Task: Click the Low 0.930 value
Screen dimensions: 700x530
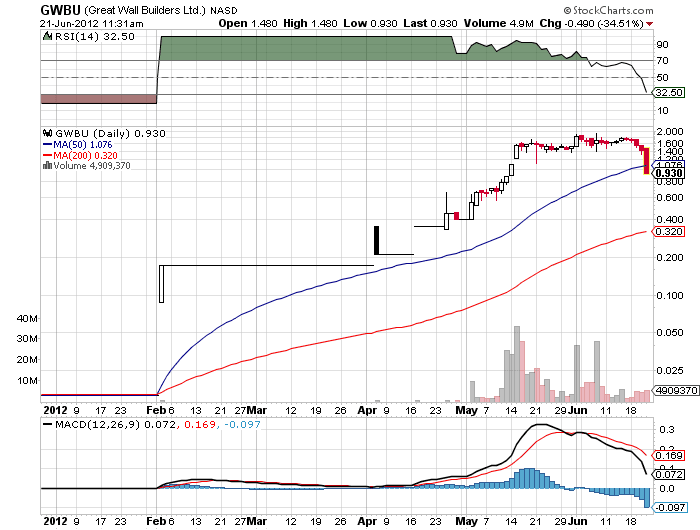Action: pos(370,23)
